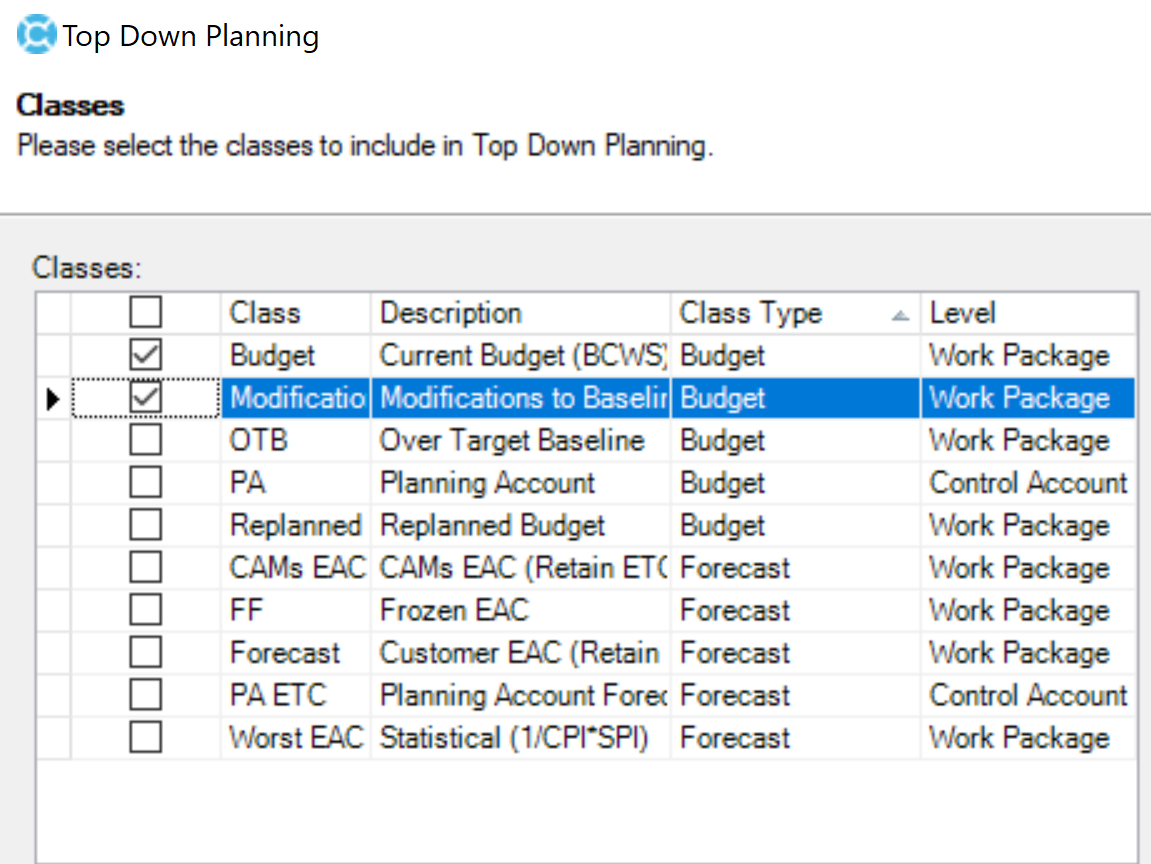This screenshot has height=864, width=1151.
Task: Click the "Frozen EAC" description cell
Action: [520, 611]
